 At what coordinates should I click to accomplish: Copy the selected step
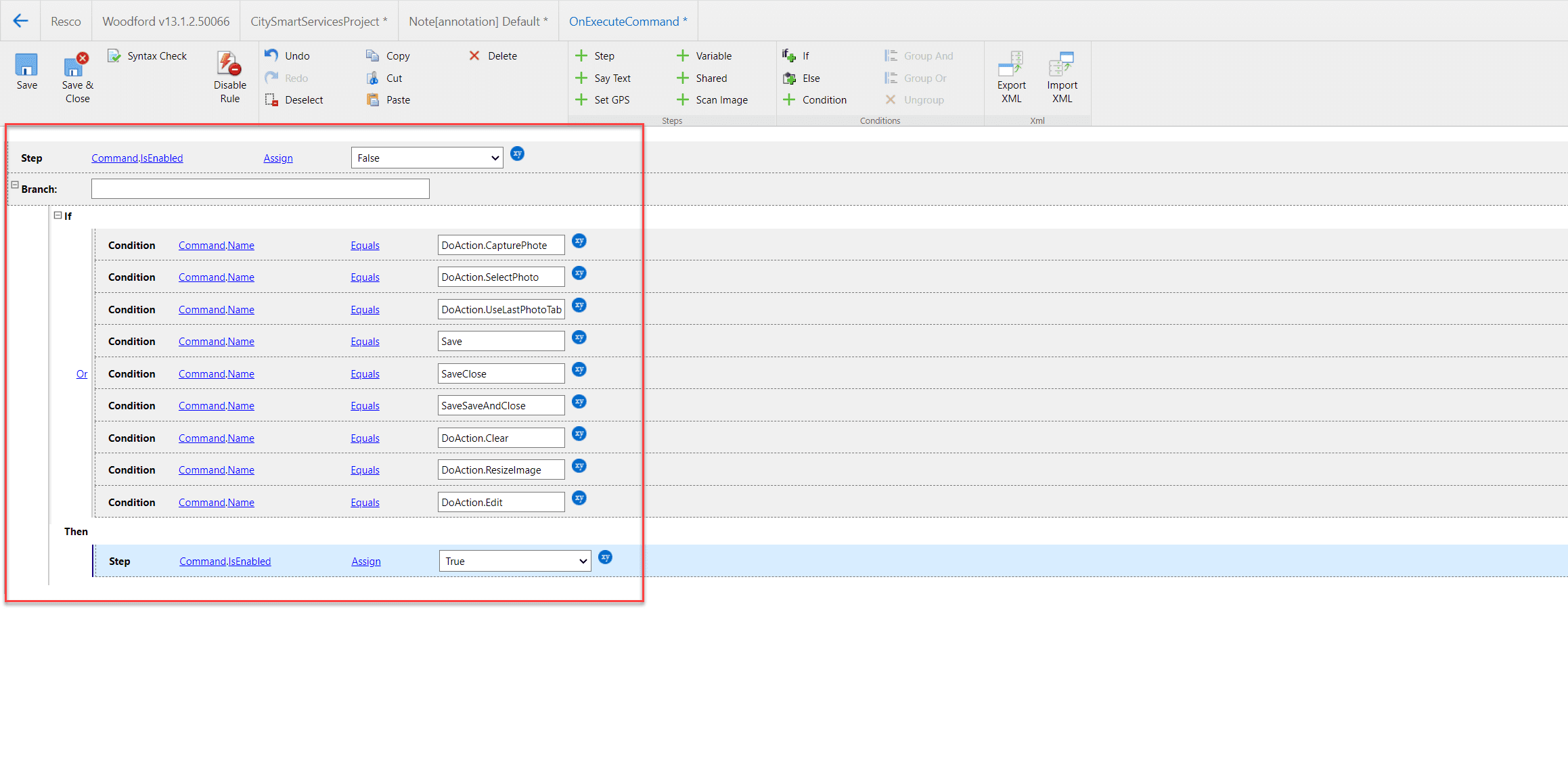(388, 56)
